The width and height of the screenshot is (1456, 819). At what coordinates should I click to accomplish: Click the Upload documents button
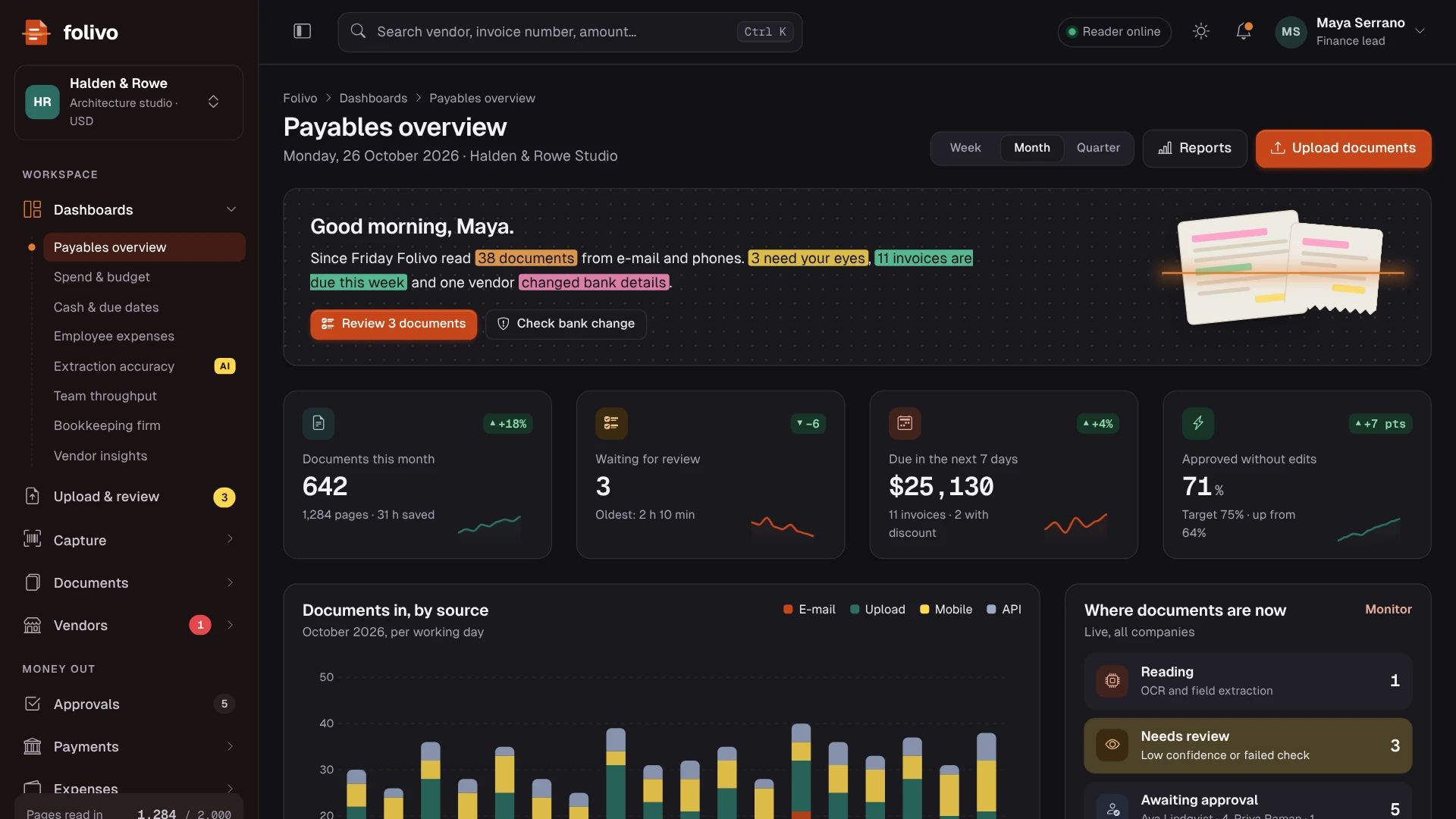click(x=1343, y=148)
